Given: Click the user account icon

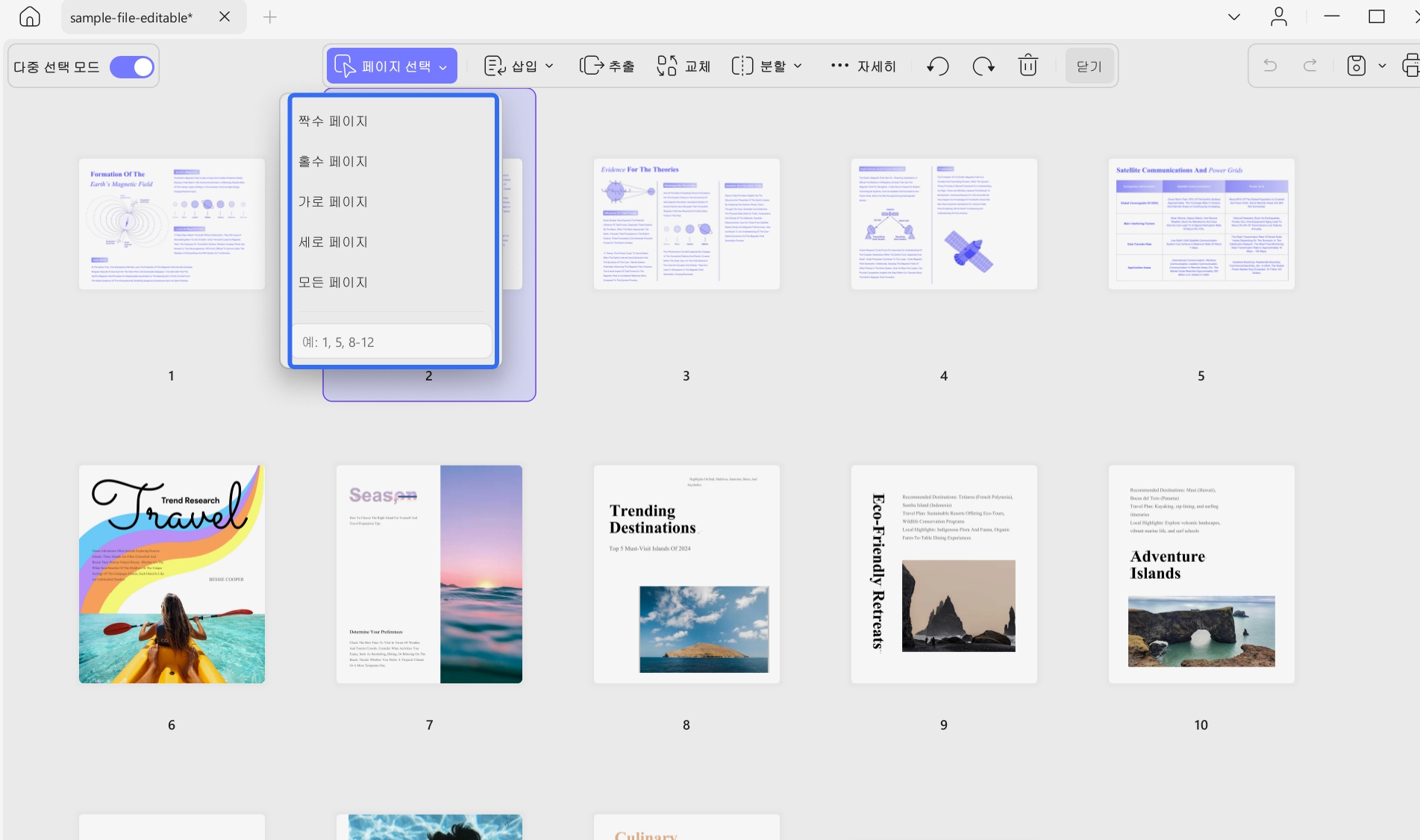Looking at the screenshot, I should 1279,17.
